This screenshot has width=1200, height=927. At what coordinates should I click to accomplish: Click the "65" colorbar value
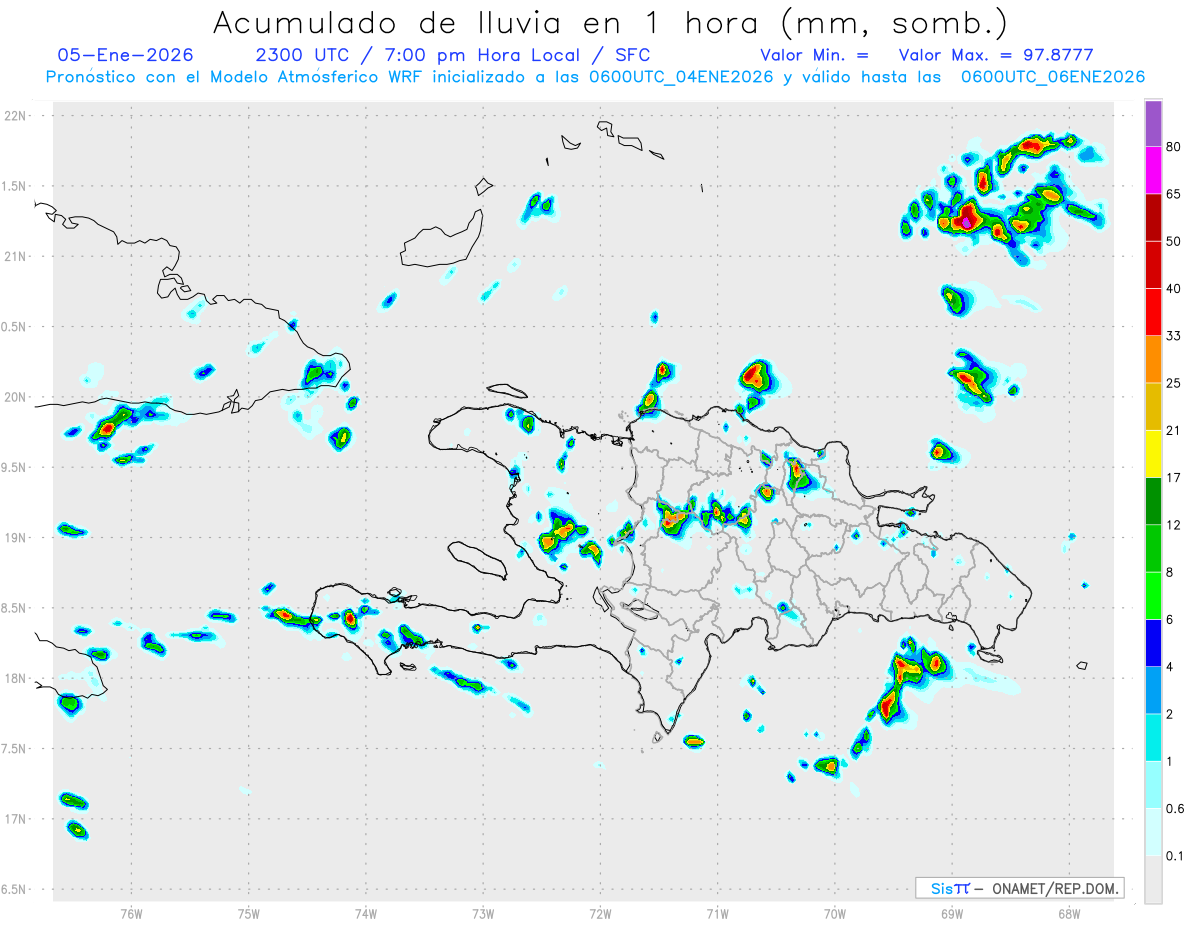pos(1174,194)
